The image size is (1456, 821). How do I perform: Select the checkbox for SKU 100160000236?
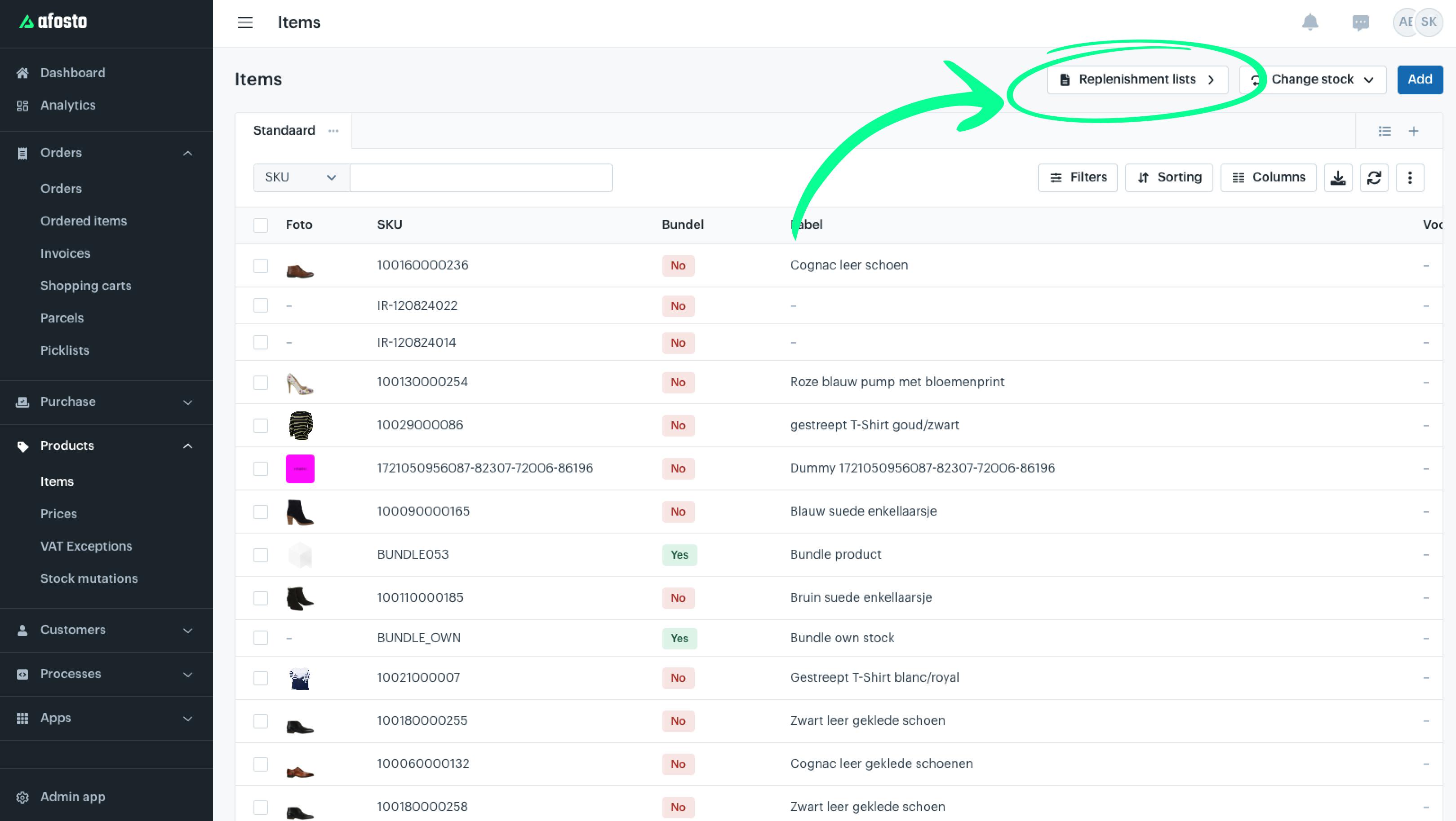point(261,265)
